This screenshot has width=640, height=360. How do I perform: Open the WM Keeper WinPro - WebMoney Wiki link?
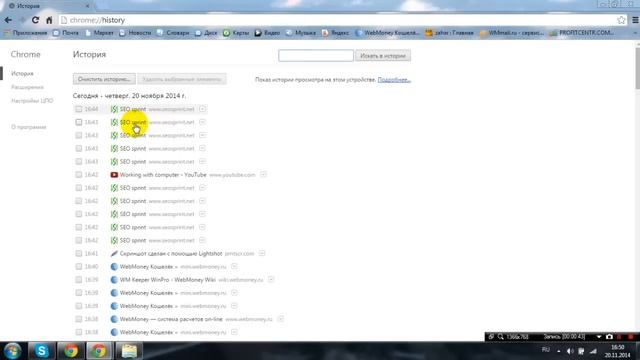click(x=167, y=280)
